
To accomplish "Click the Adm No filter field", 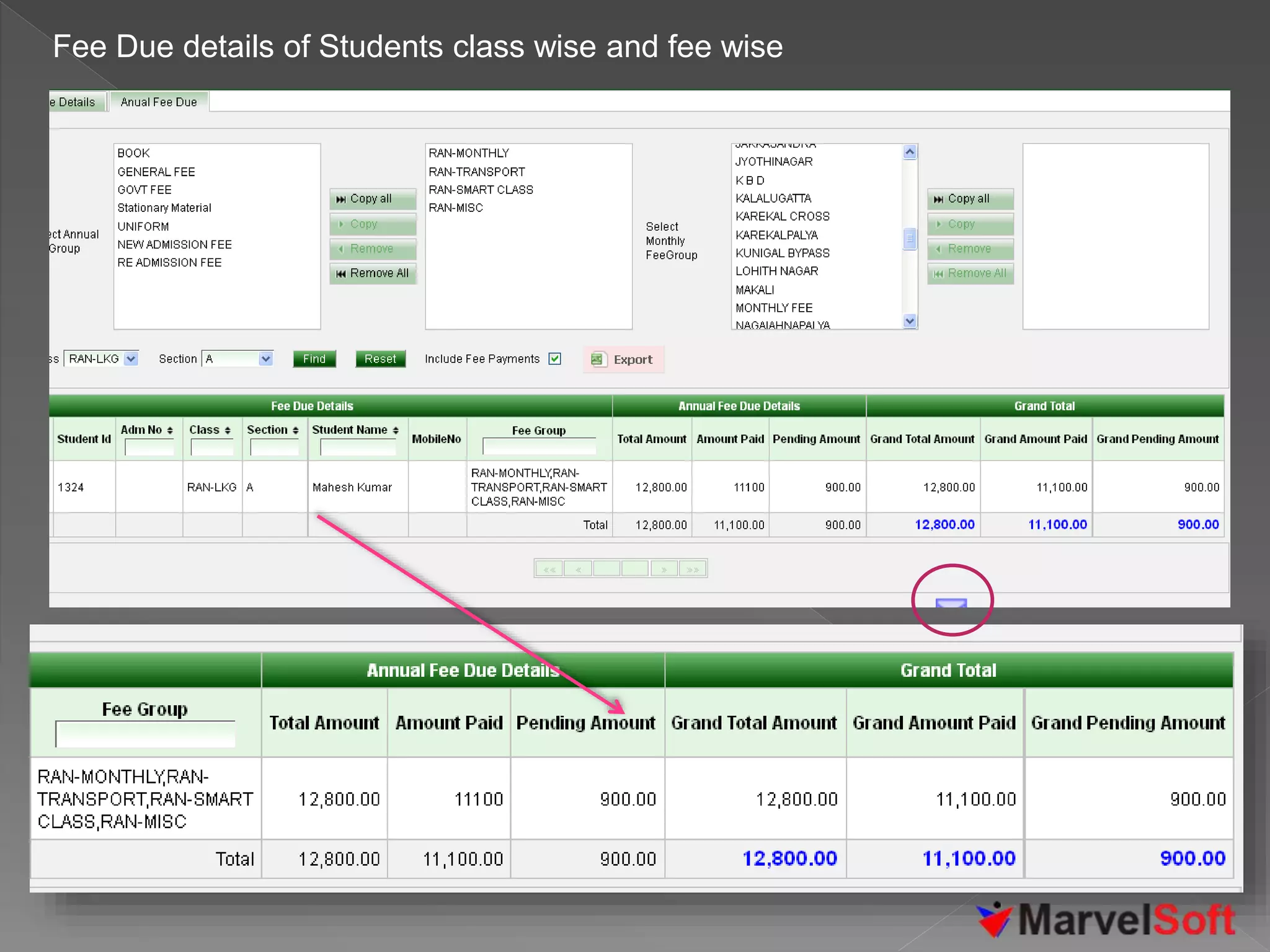I will (x=149, y=447).
